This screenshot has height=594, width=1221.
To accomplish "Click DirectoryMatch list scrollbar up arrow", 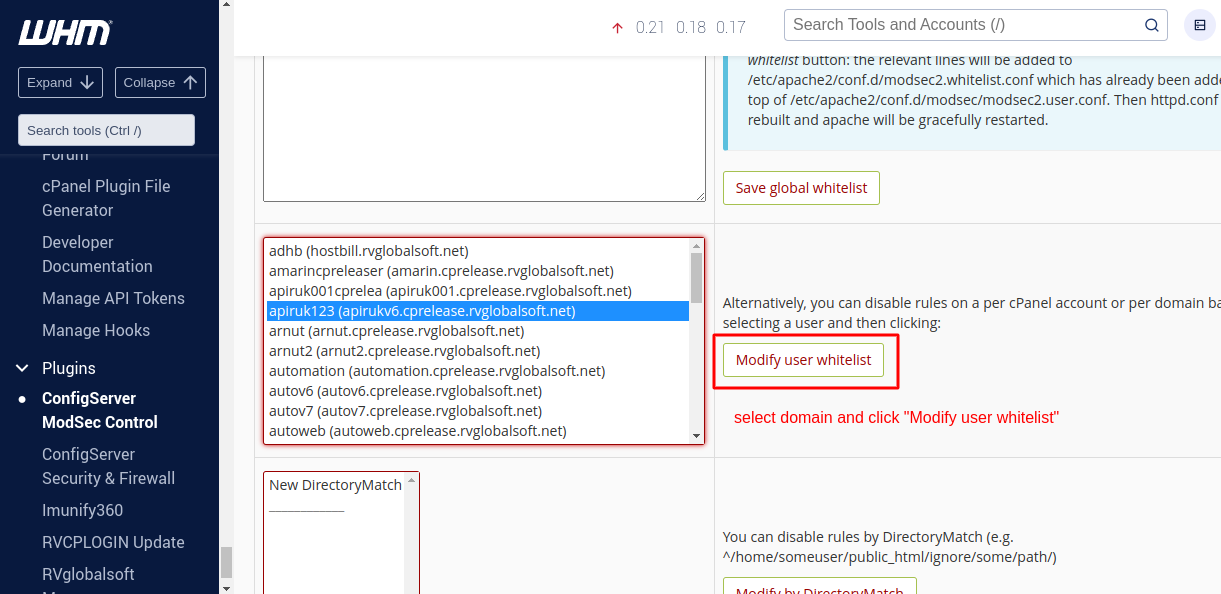I will (412, 480).
